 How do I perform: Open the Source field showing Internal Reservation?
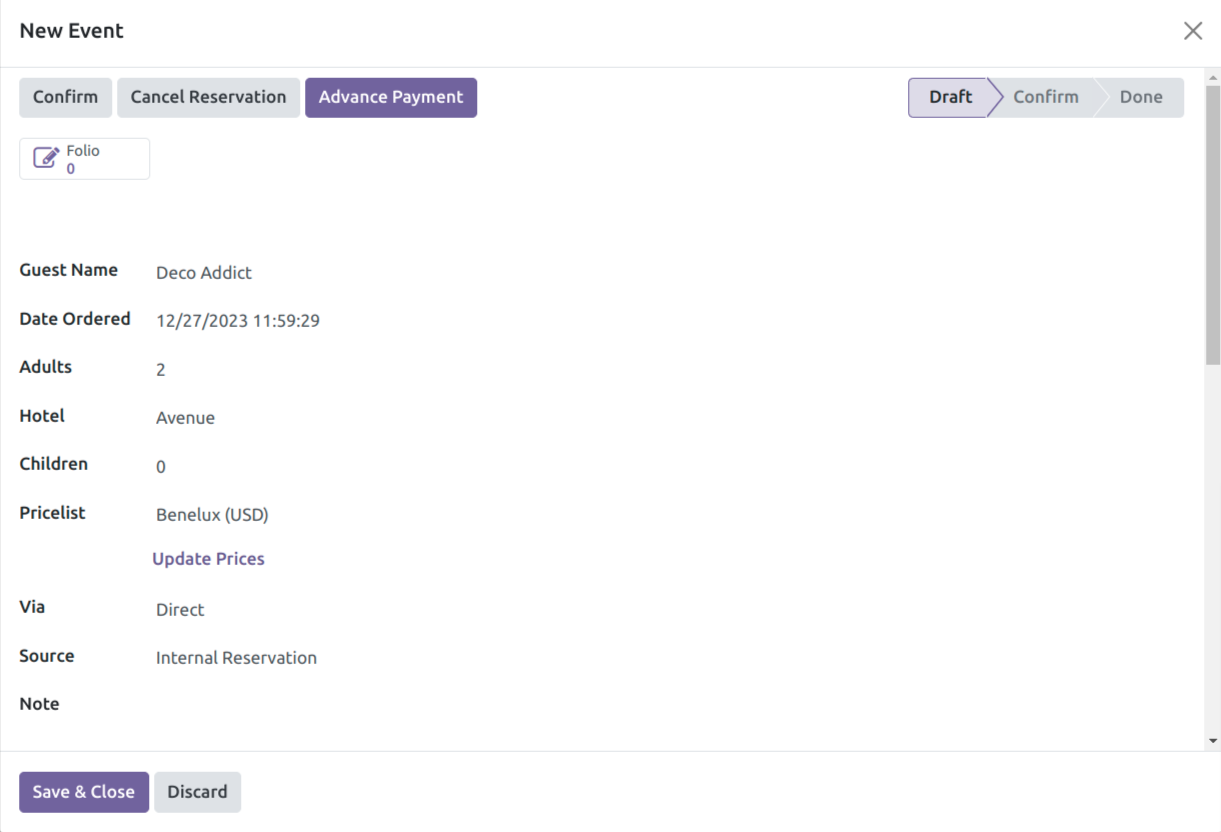click(400, 658)
